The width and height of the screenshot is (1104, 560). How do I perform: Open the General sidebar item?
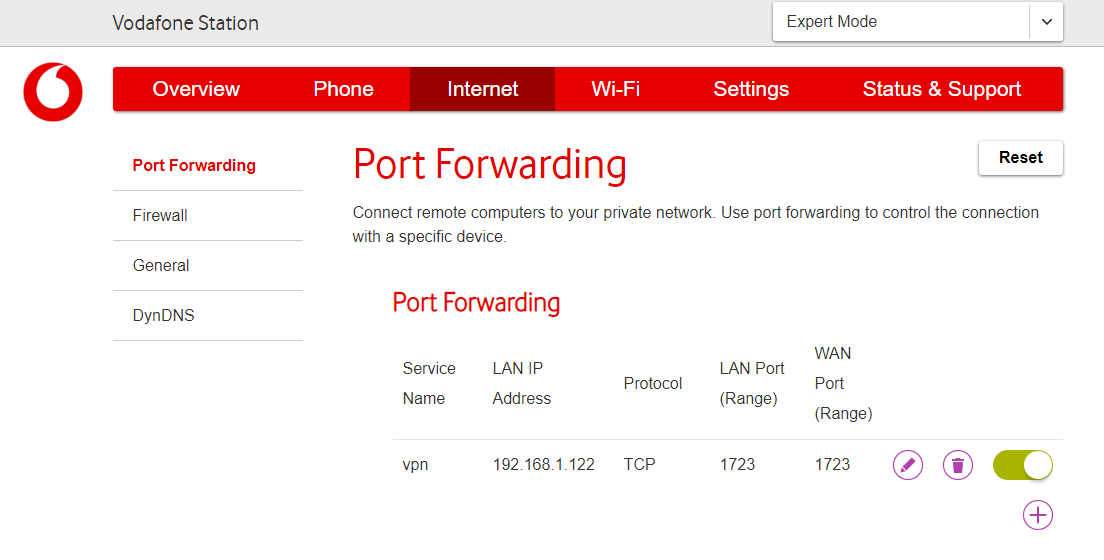tap(161, 266)
